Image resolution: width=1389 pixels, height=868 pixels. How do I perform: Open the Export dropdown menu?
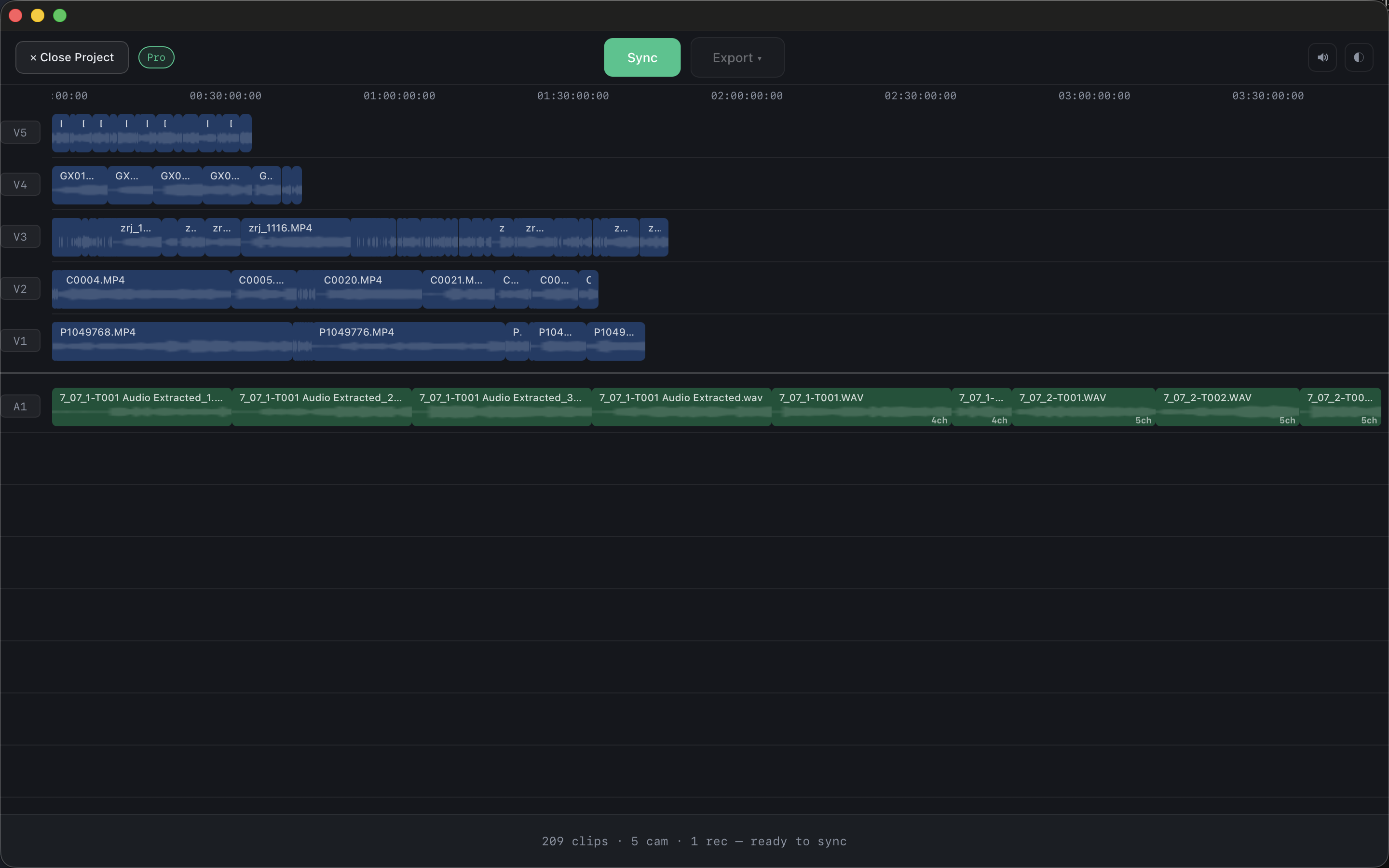click(x=737, y=57)
